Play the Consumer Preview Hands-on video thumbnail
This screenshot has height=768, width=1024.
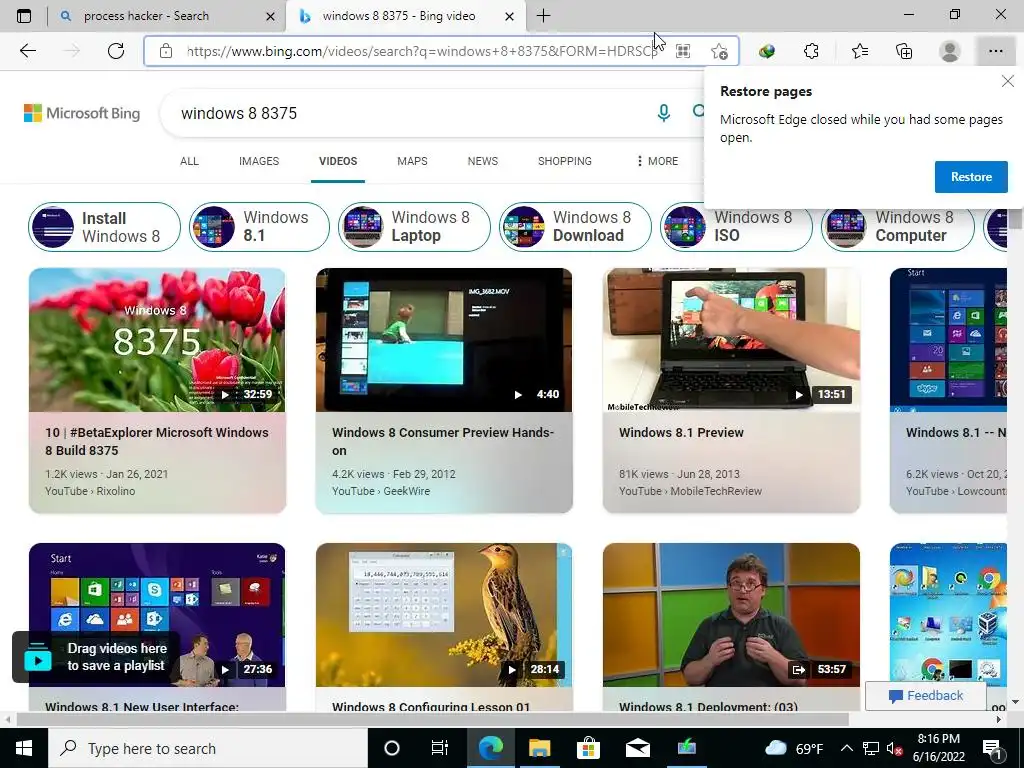click(x=444, y=340)
